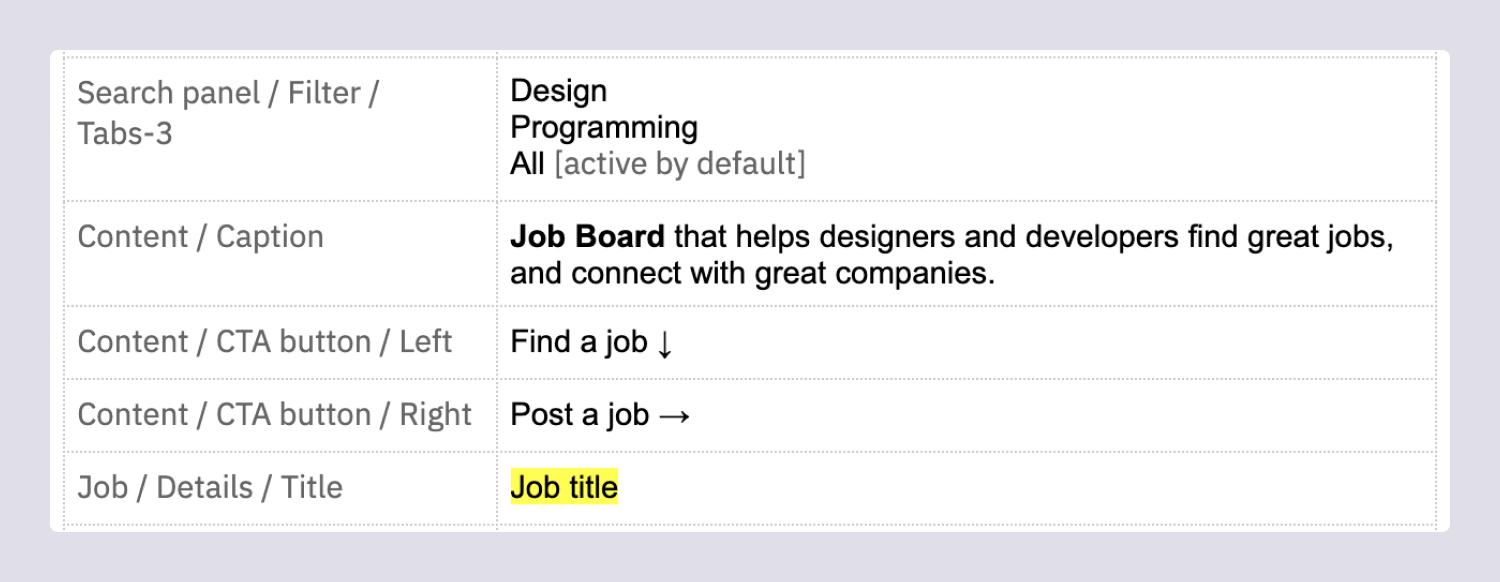Select the 'Design' text line
1500x582 pixels.
559,91
